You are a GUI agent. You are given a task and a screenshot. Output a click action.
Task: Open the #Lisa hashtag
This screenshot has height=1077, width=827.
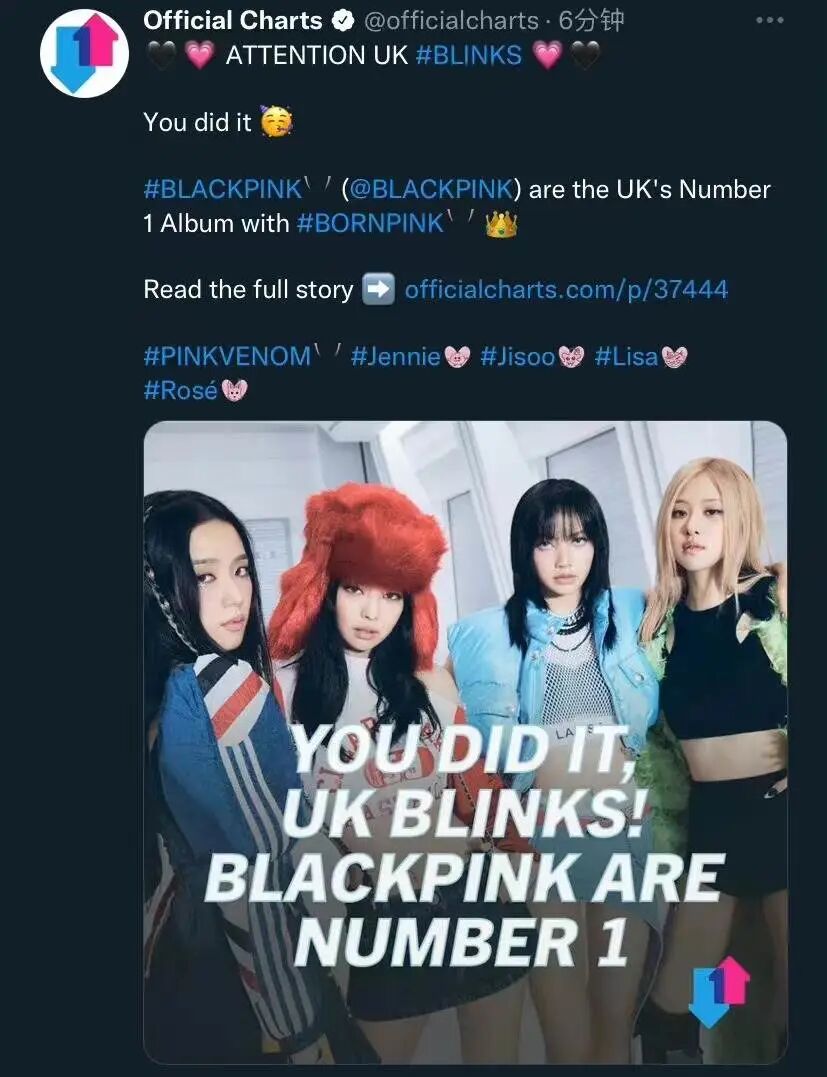pos(626,356)
